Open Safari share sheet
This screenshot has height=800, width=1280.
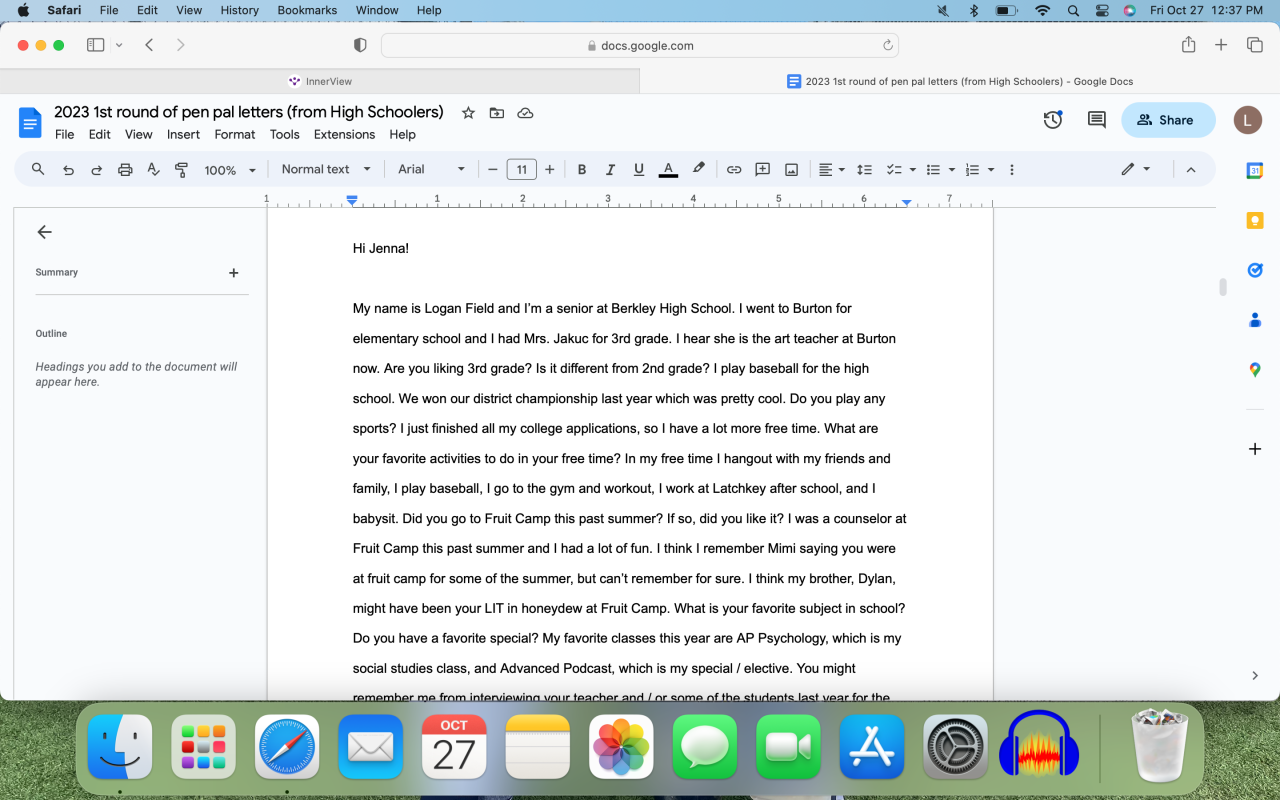[1188, 45]
